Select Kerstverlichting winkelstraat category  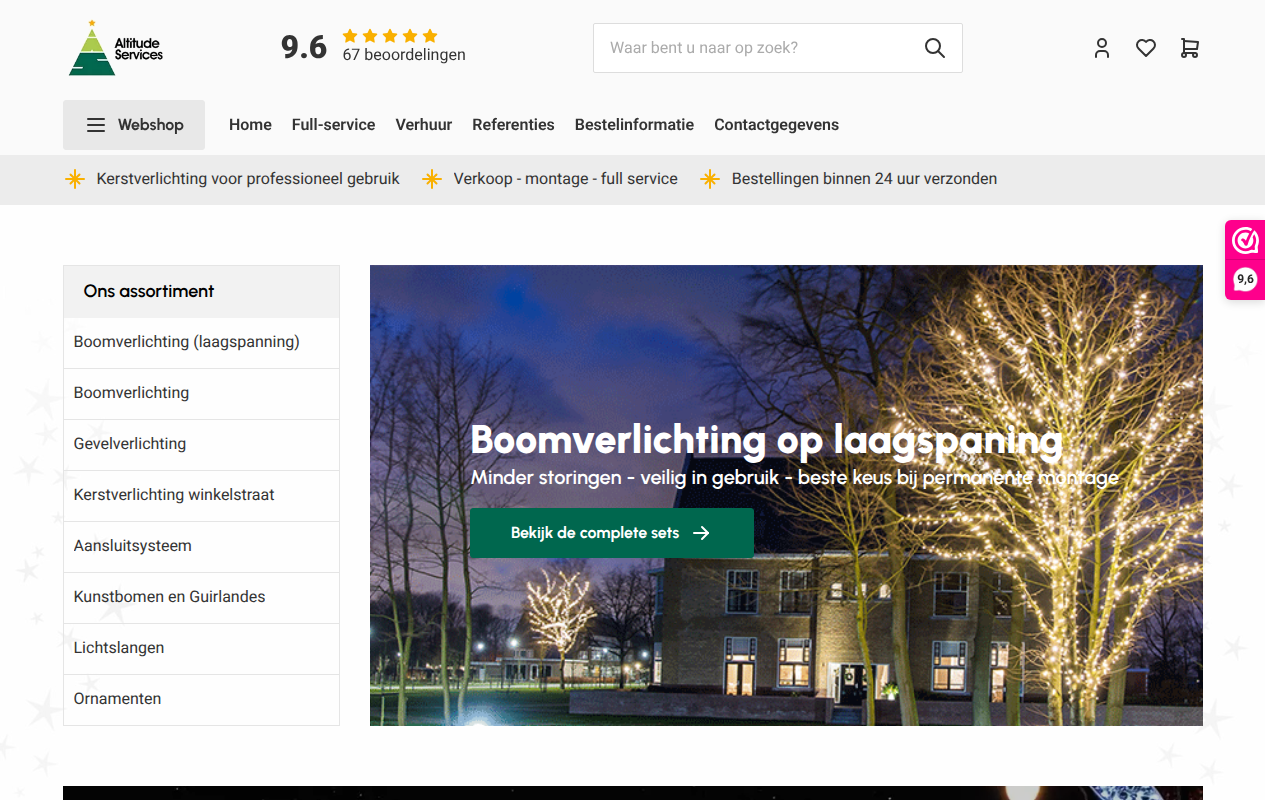(201, 496)
